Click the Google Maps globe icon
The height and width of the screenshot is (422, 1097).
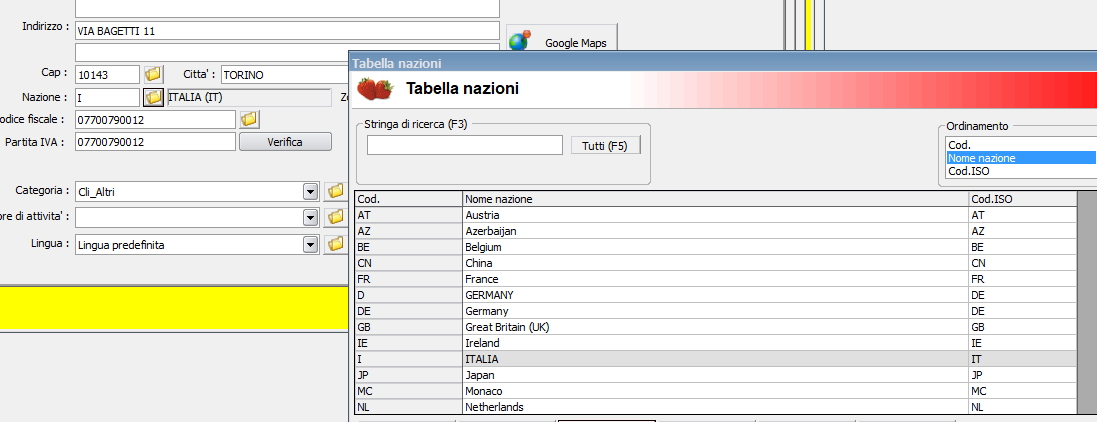(x=519, y=42)
